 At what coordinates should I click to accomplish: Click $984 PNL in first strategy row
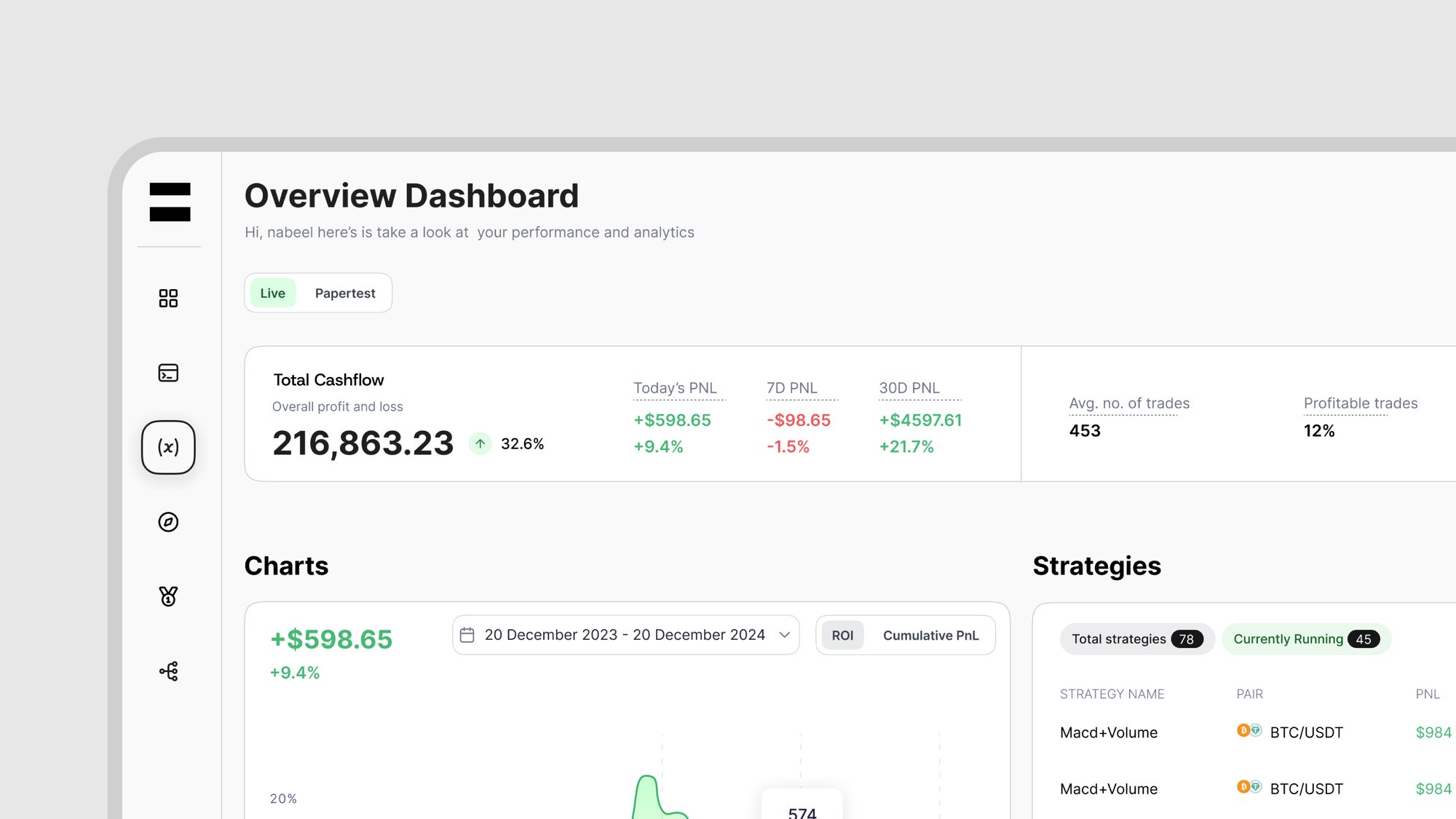click(1433, 732)
